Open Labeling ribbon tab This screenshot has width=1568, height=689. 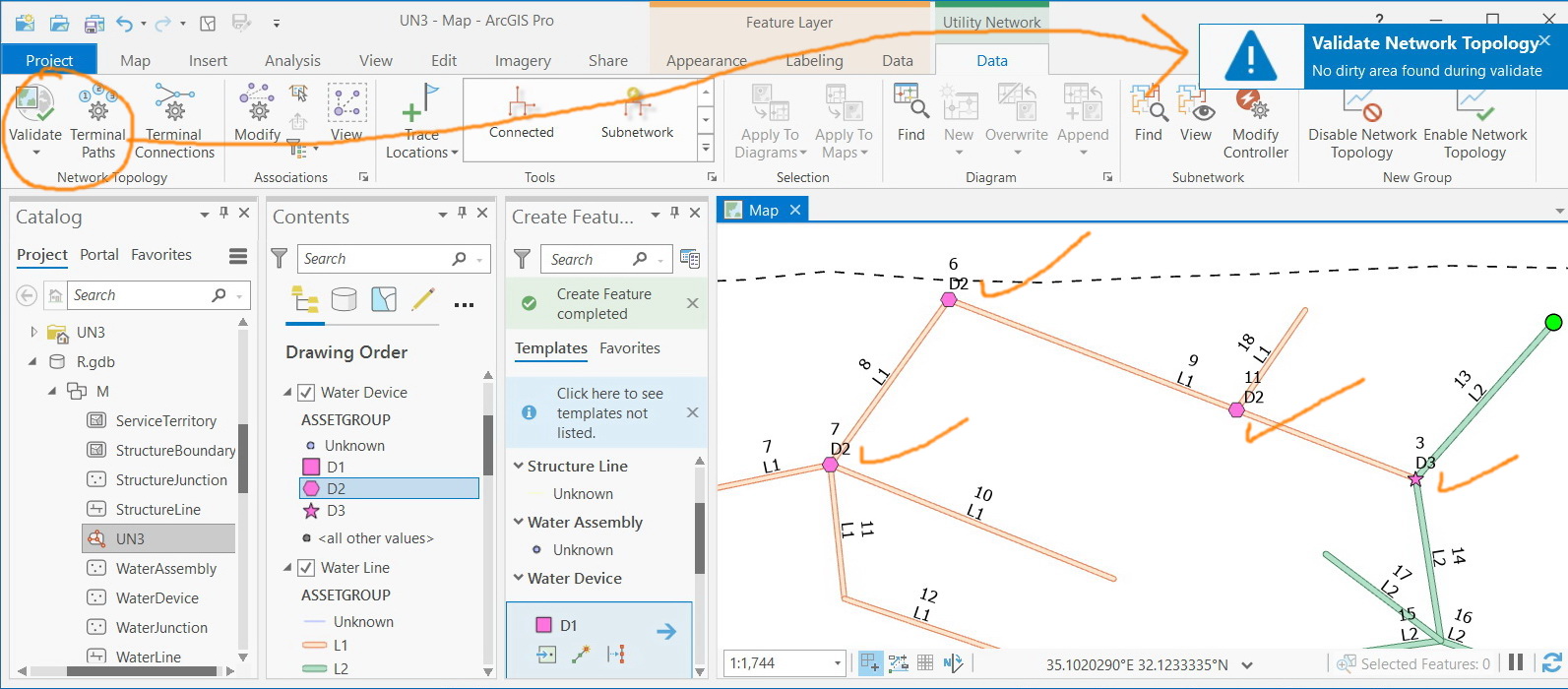814,60
